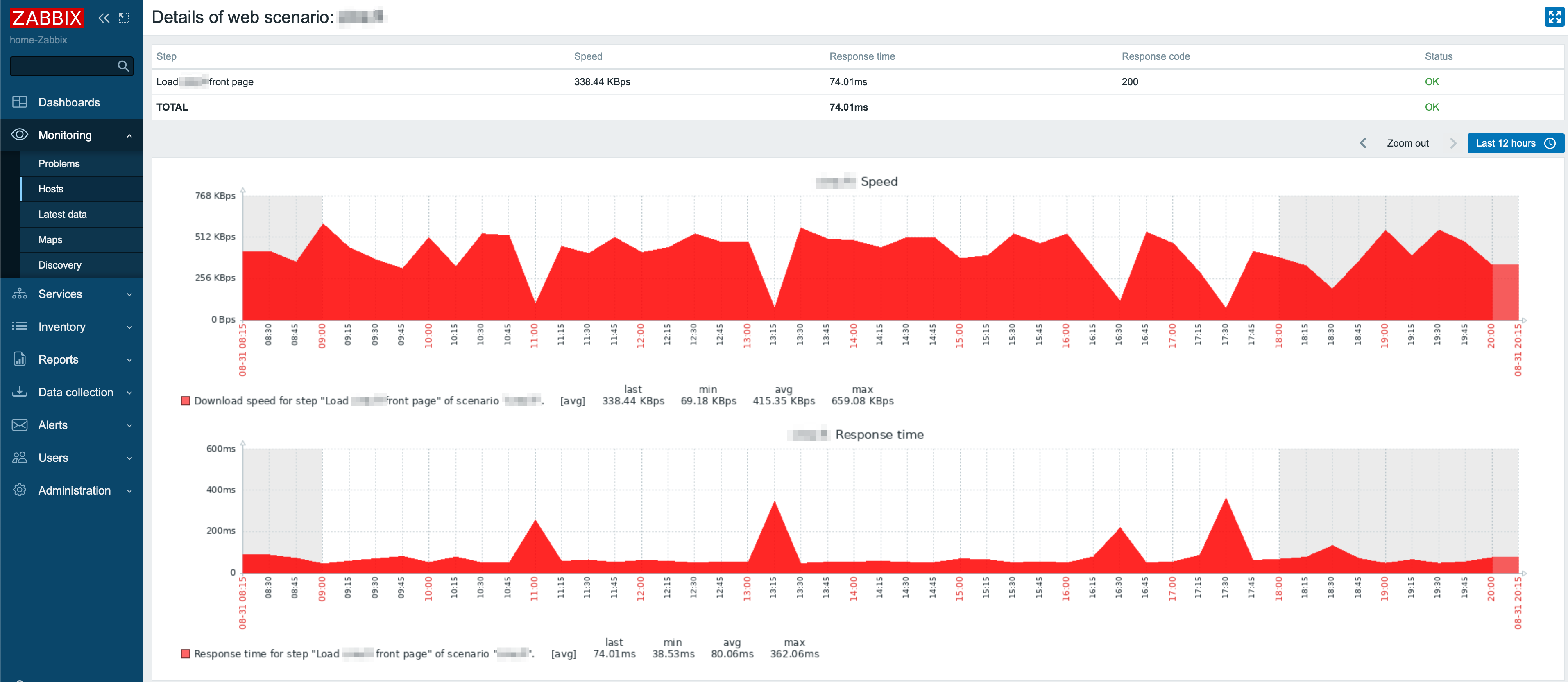
Task: Open Latest data submenu item
Action: 62,214
